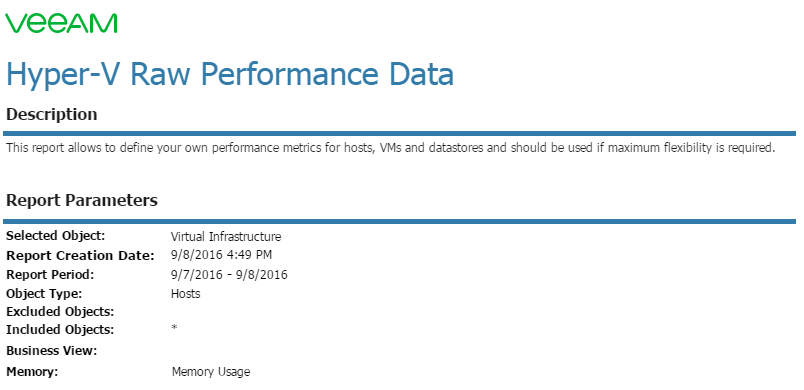Click the Object Type label
This screenshot has width=804, height=390.
click(x=44, y=294)
